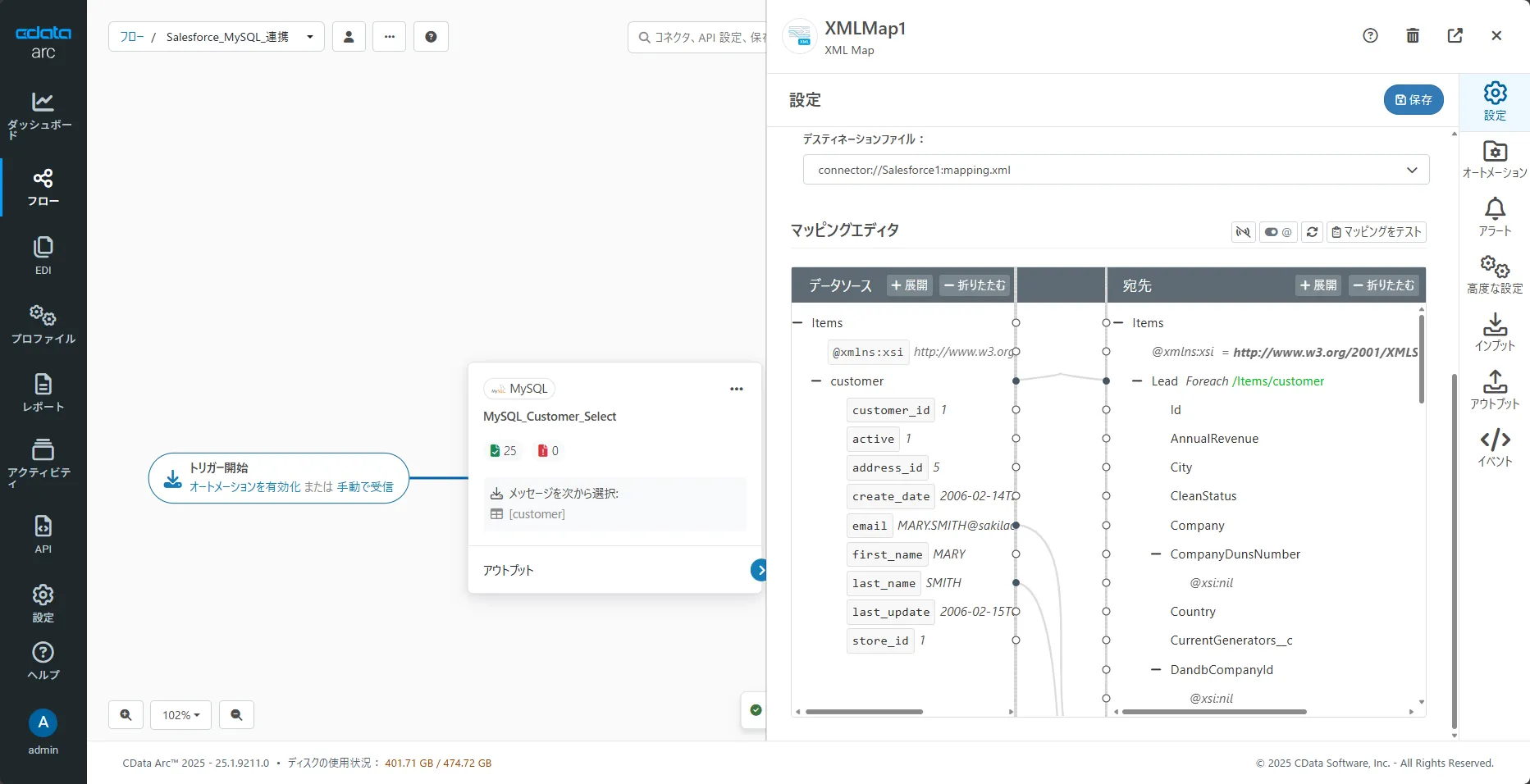Switch to the Alert tab in right rail
Image resolution: width=1530 pixels, height=784 pixels.
[x=1495, y=217]
